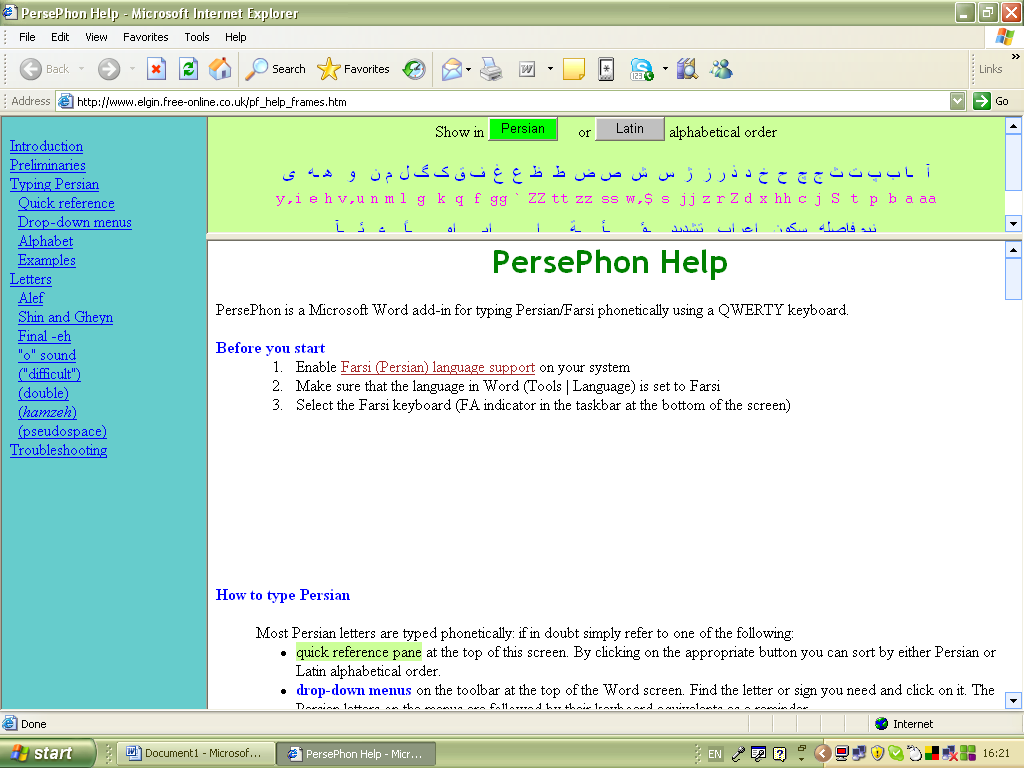The image size is (1024, 768).
Task: Open the Shin and Gheyn sidebar link
Action: [65, 317]
